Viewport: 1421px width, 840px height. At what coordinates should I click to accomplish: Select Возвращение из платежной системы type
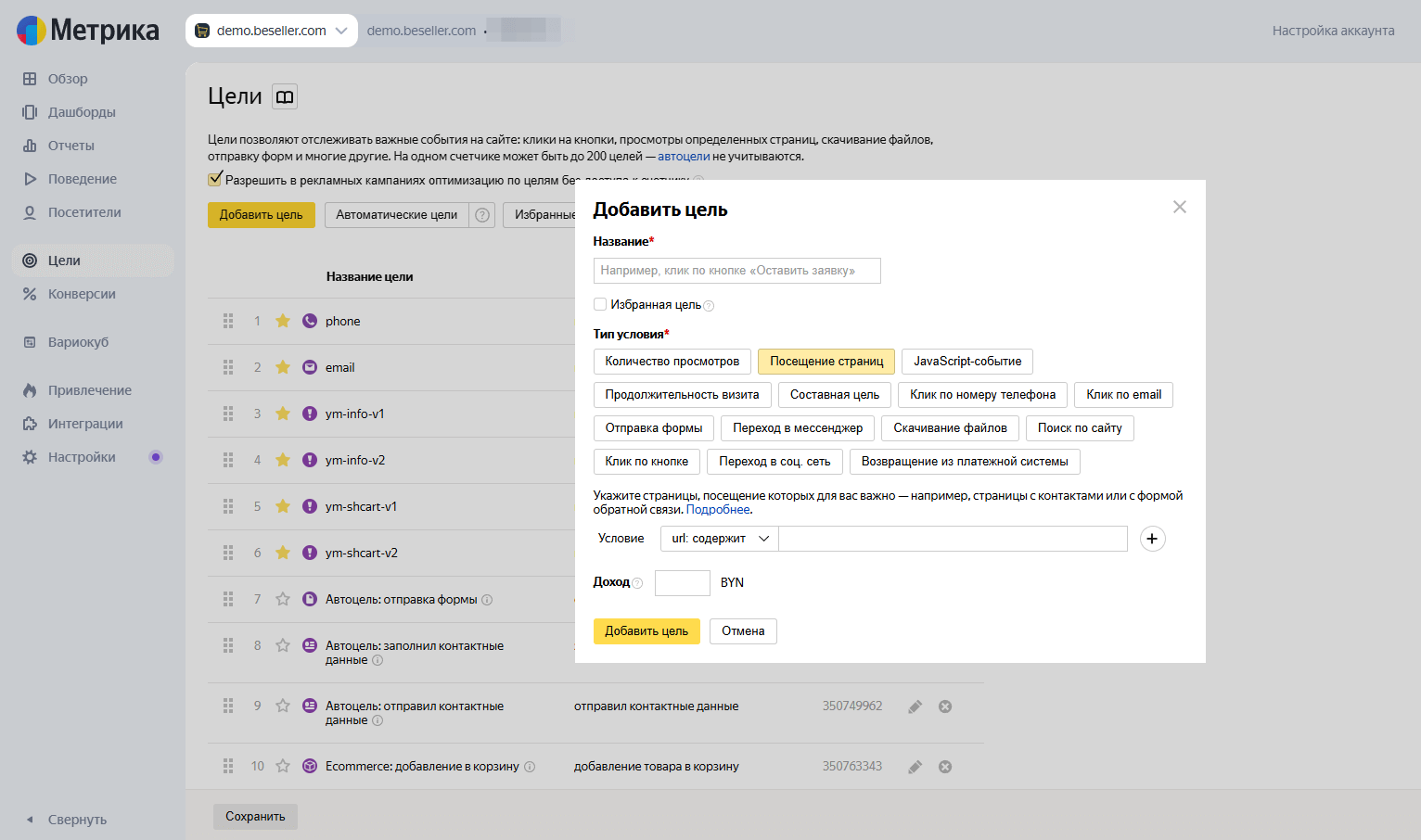click(965, 462)
